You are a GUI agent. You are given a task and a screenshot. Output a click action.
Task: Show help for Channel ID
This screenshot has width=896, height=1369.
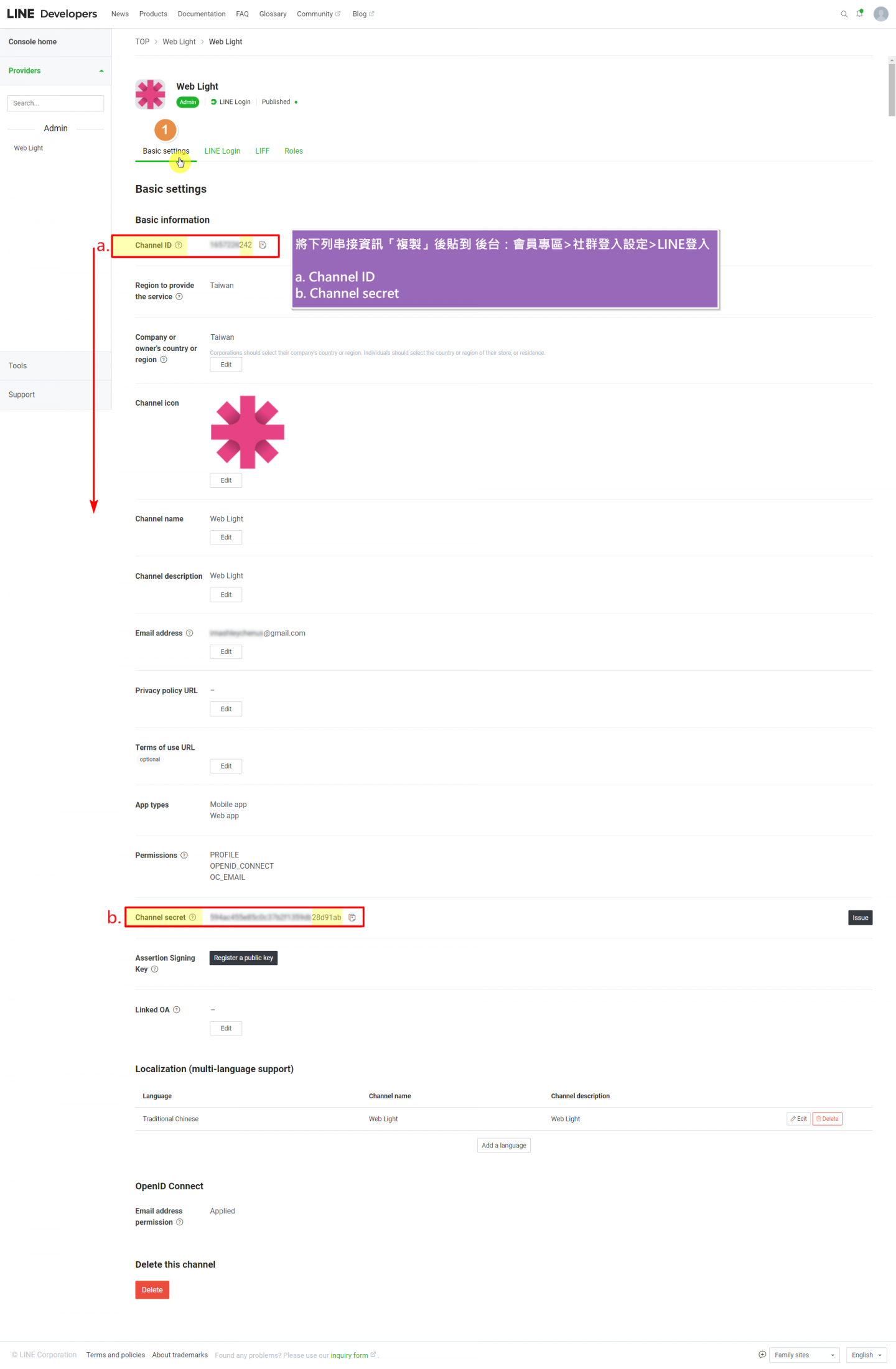click(179, 245)
